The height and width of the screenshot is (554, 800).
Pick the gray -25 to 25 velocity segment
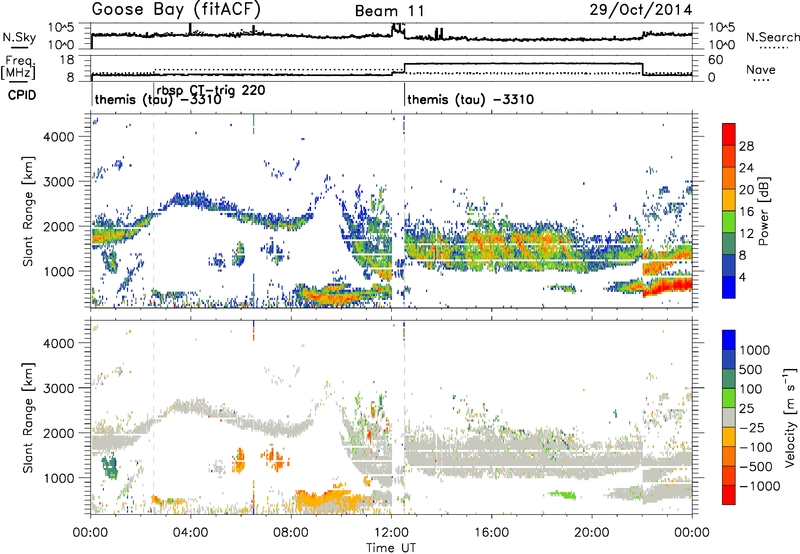tap(729, 417)
